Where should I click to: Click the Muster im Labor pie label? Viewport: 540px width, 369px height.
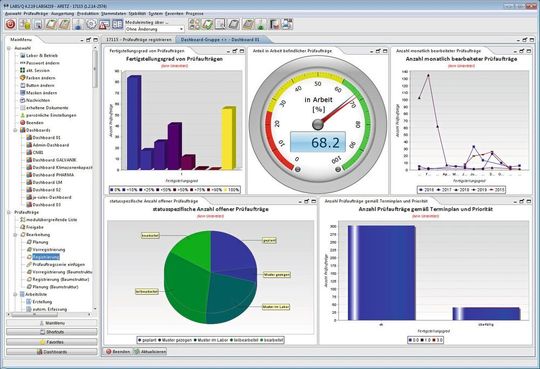[x=276, y=307]
